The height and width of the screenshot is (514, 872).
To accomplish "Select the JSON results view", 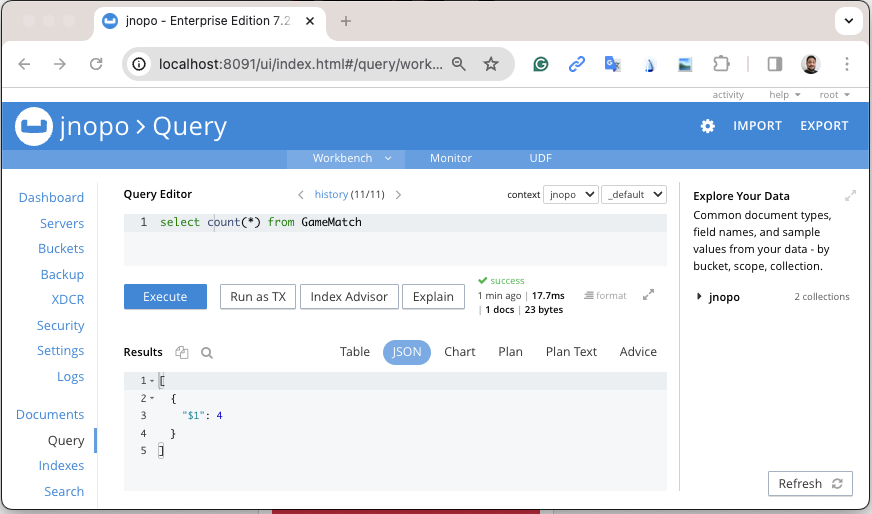I will pyautogui.click(x=407, y=352).
